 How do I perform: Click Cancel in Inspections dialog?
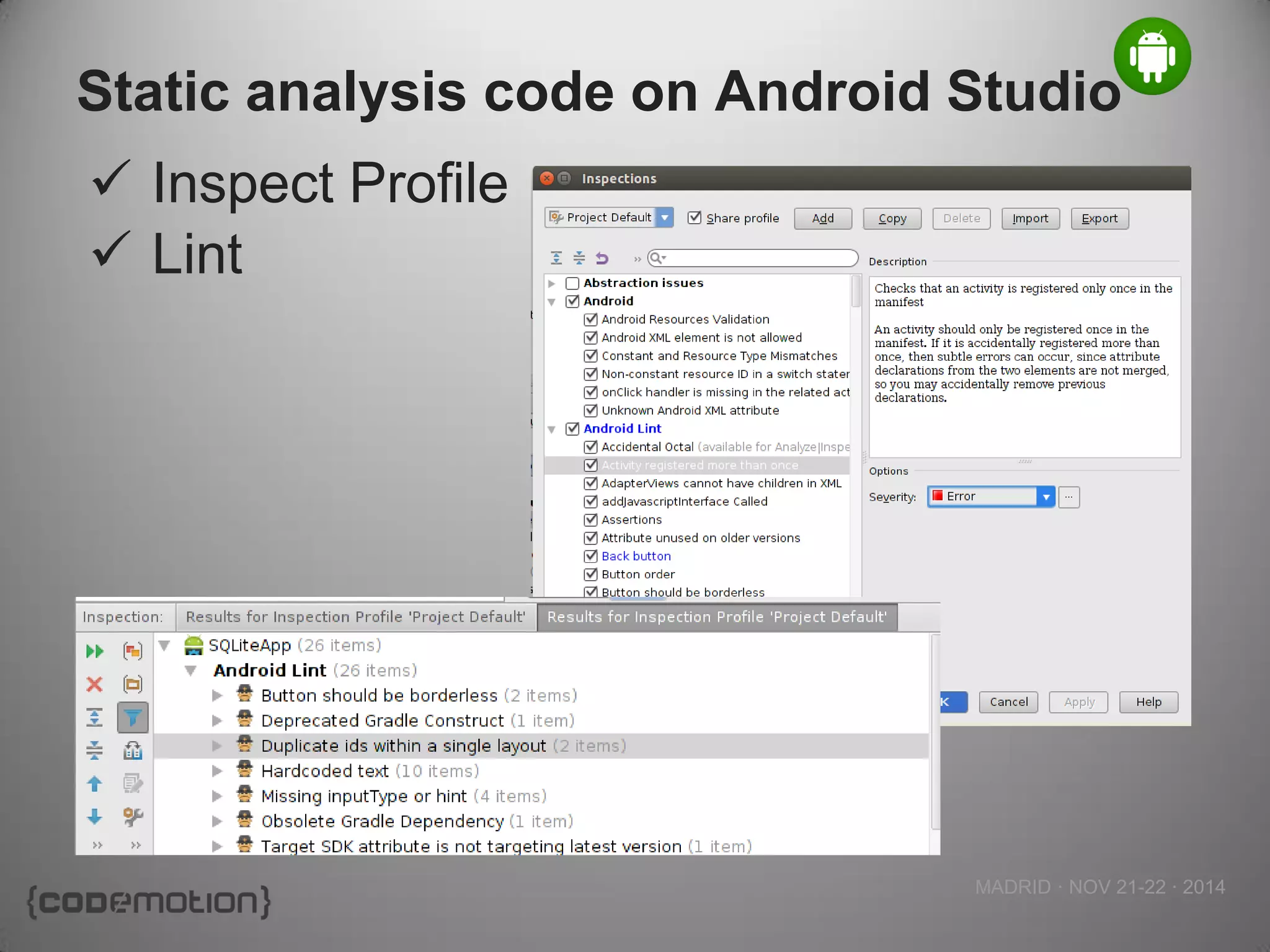[1008, 702]
